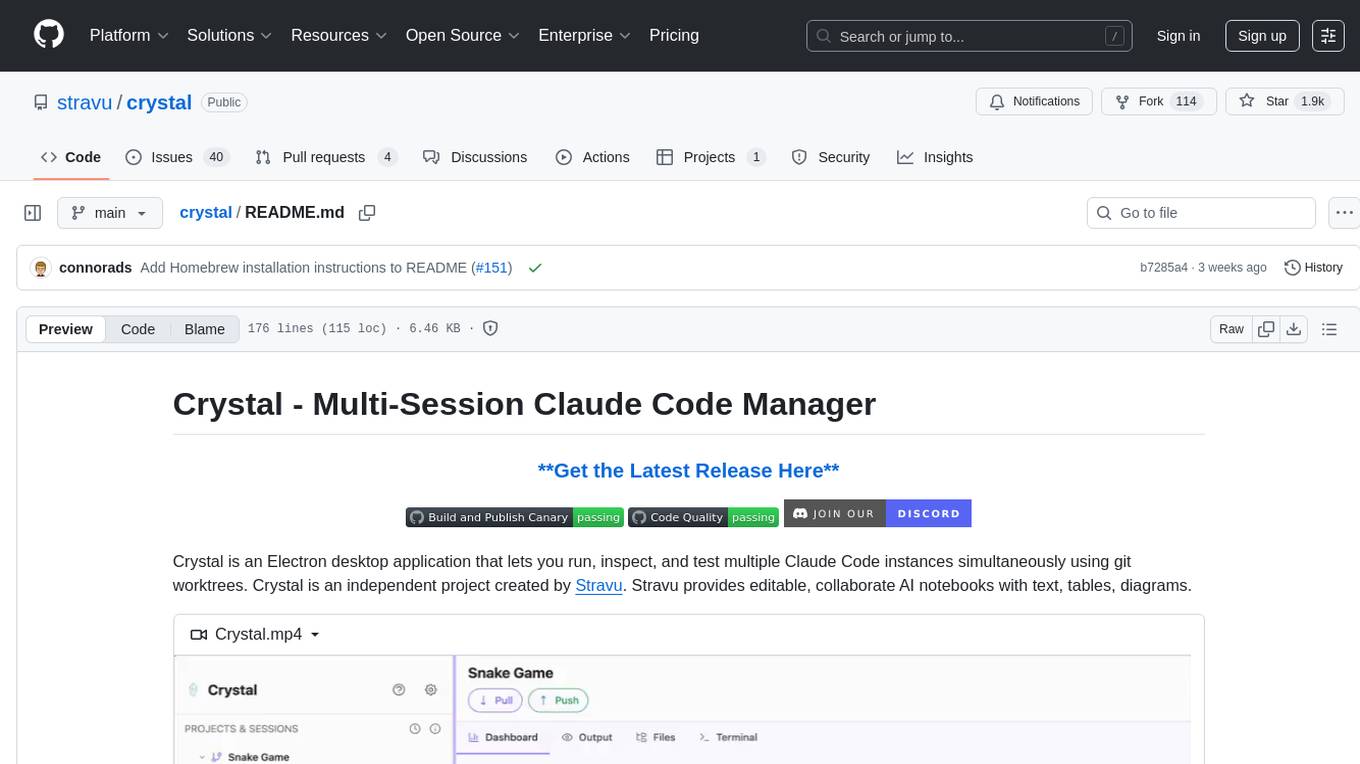
Task: Open the document outline list
Action: click(1329, 329)
